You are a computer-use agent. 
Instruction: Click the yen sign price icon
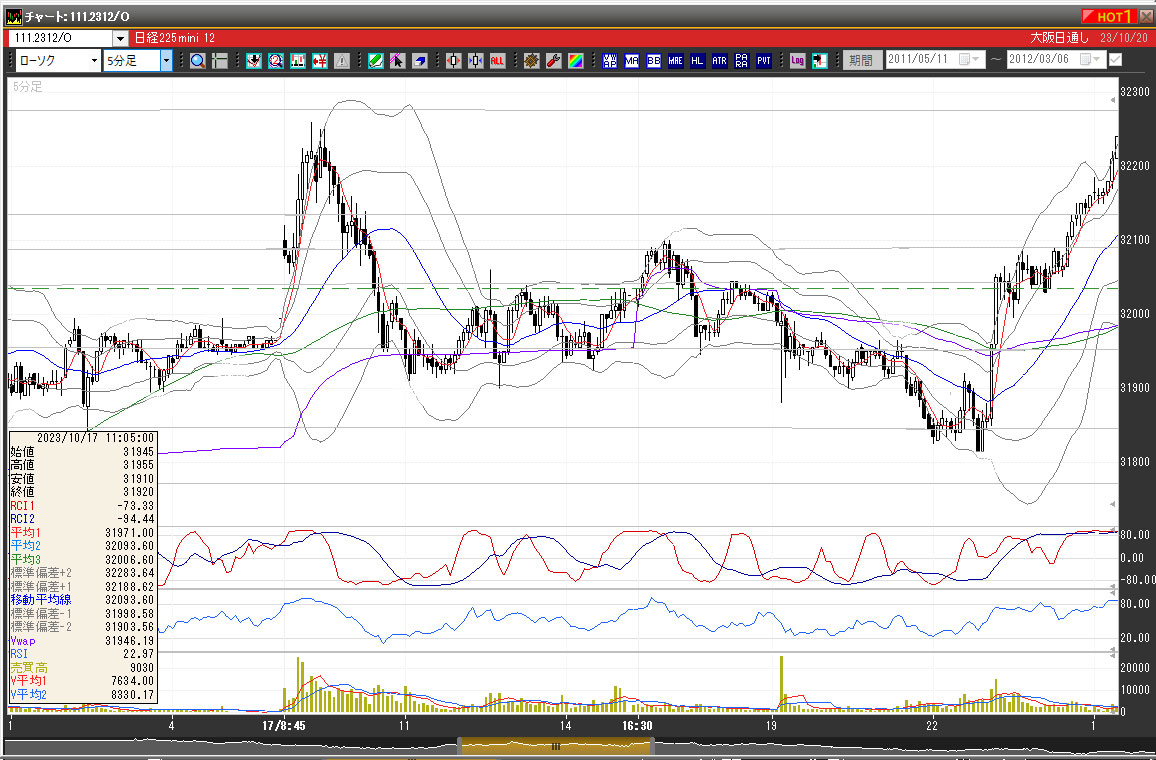point(320,61)
